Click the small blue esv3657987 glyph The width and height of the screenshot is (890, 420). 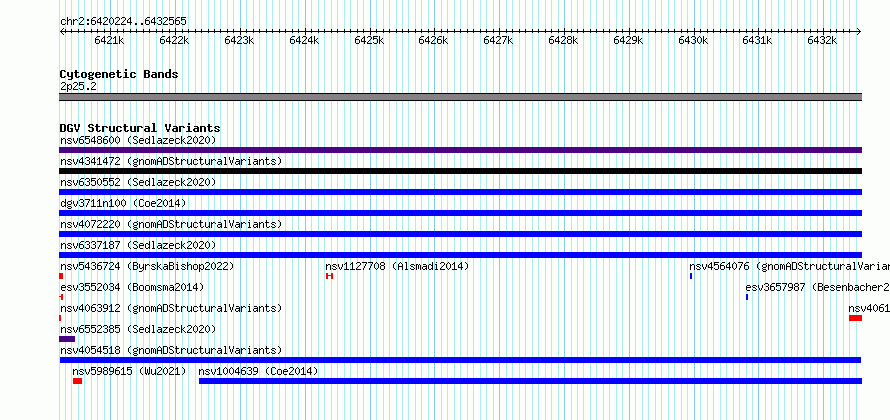click(x=747, y=297)
